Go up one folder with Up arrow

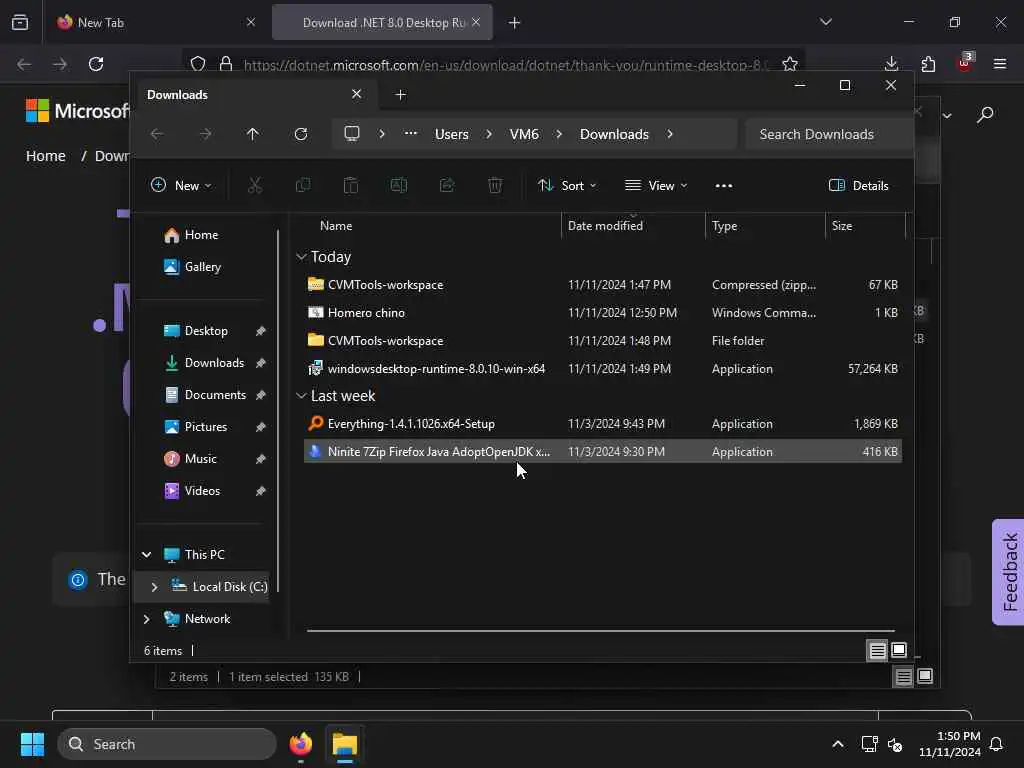(253, 134)
